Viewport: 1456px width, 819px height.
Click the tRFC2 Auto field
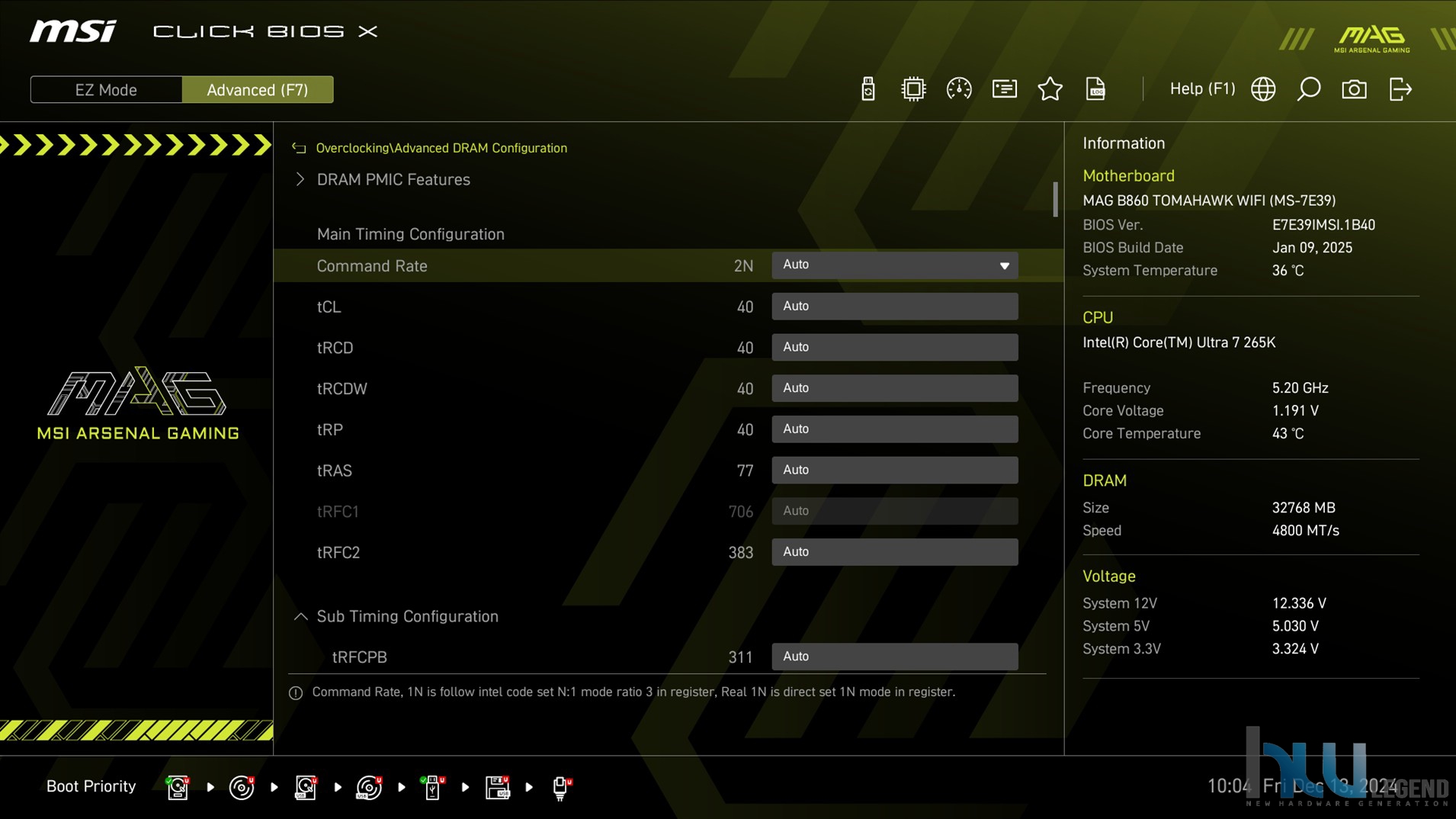(x=894, y=552)
